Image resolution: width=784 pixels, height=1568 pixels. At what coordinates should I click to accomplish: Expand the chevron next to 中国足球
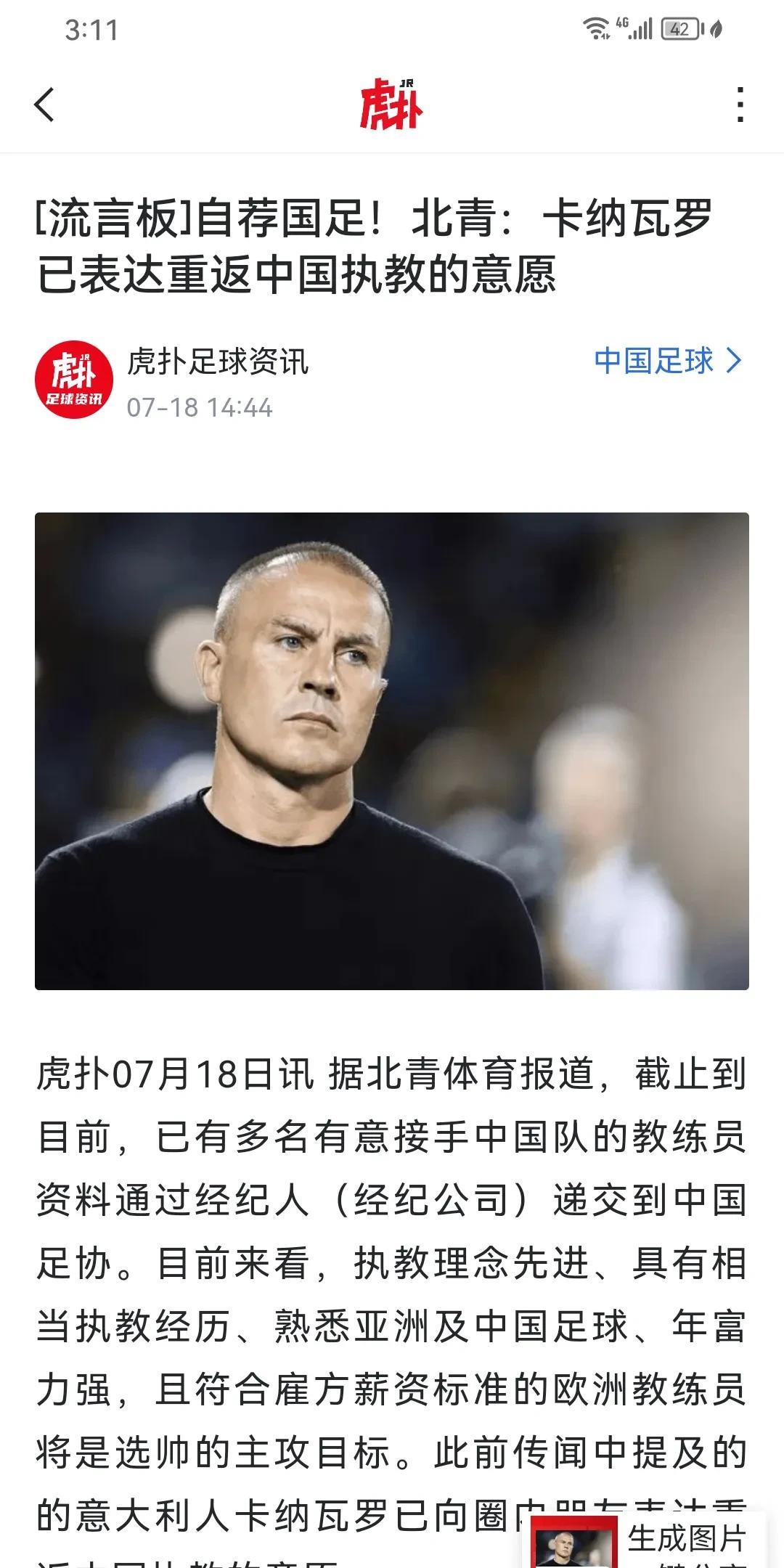coord(735,361)
